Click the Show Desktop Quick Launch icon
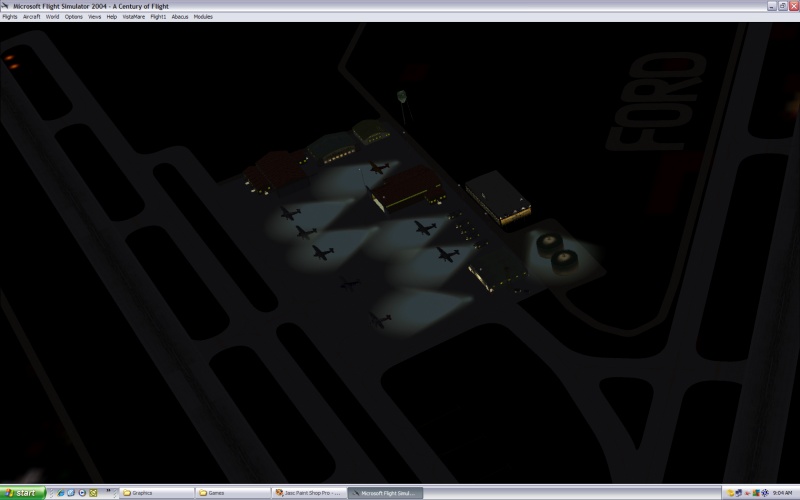Screen dimensions: 800x500 [71, 493]
